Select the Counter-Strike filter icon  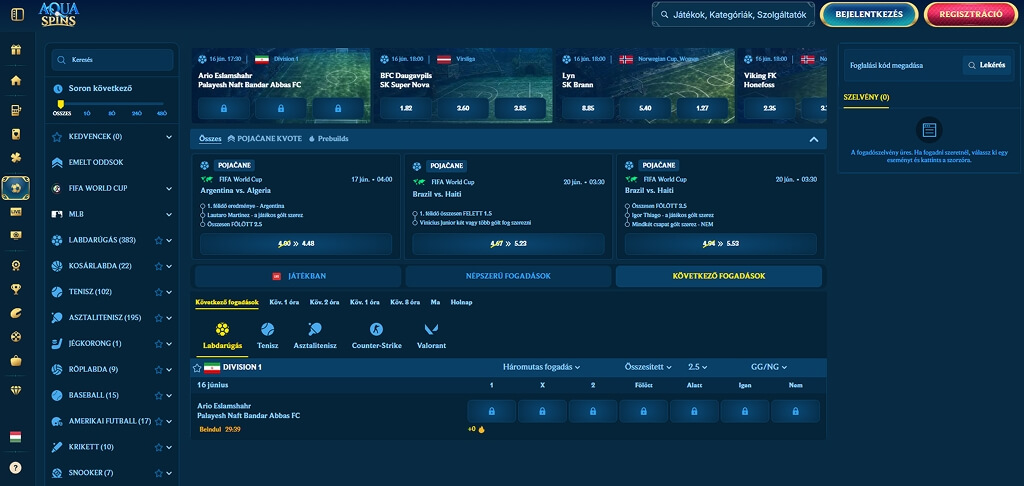pos(376,336)
